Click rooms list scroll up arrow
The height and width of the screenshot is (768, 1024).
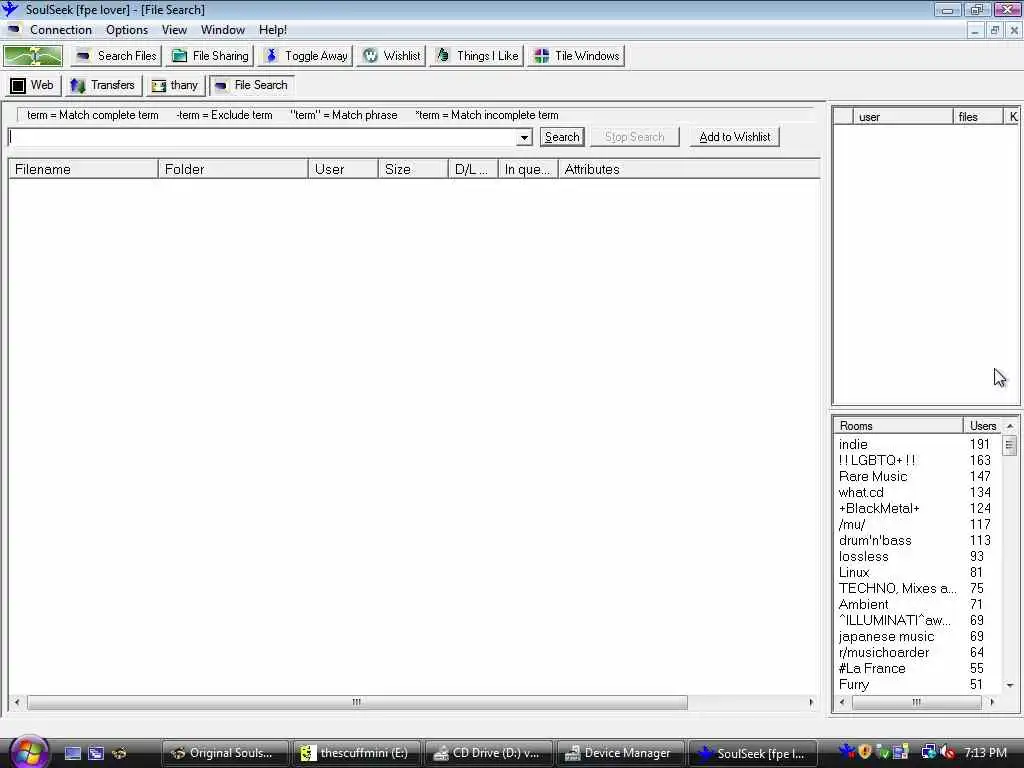click(x=1010, y=426)
